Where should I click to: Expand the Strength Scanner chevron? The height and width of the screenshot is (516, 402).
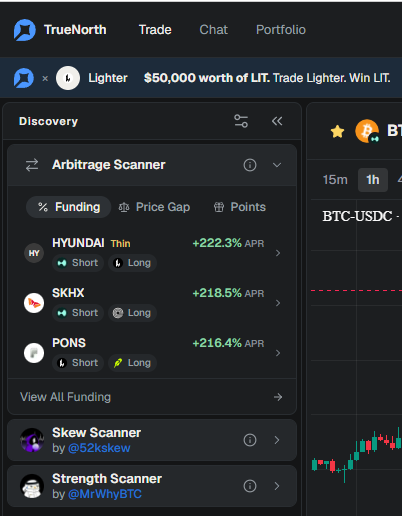pyautogui.click(x=277, y=486)
